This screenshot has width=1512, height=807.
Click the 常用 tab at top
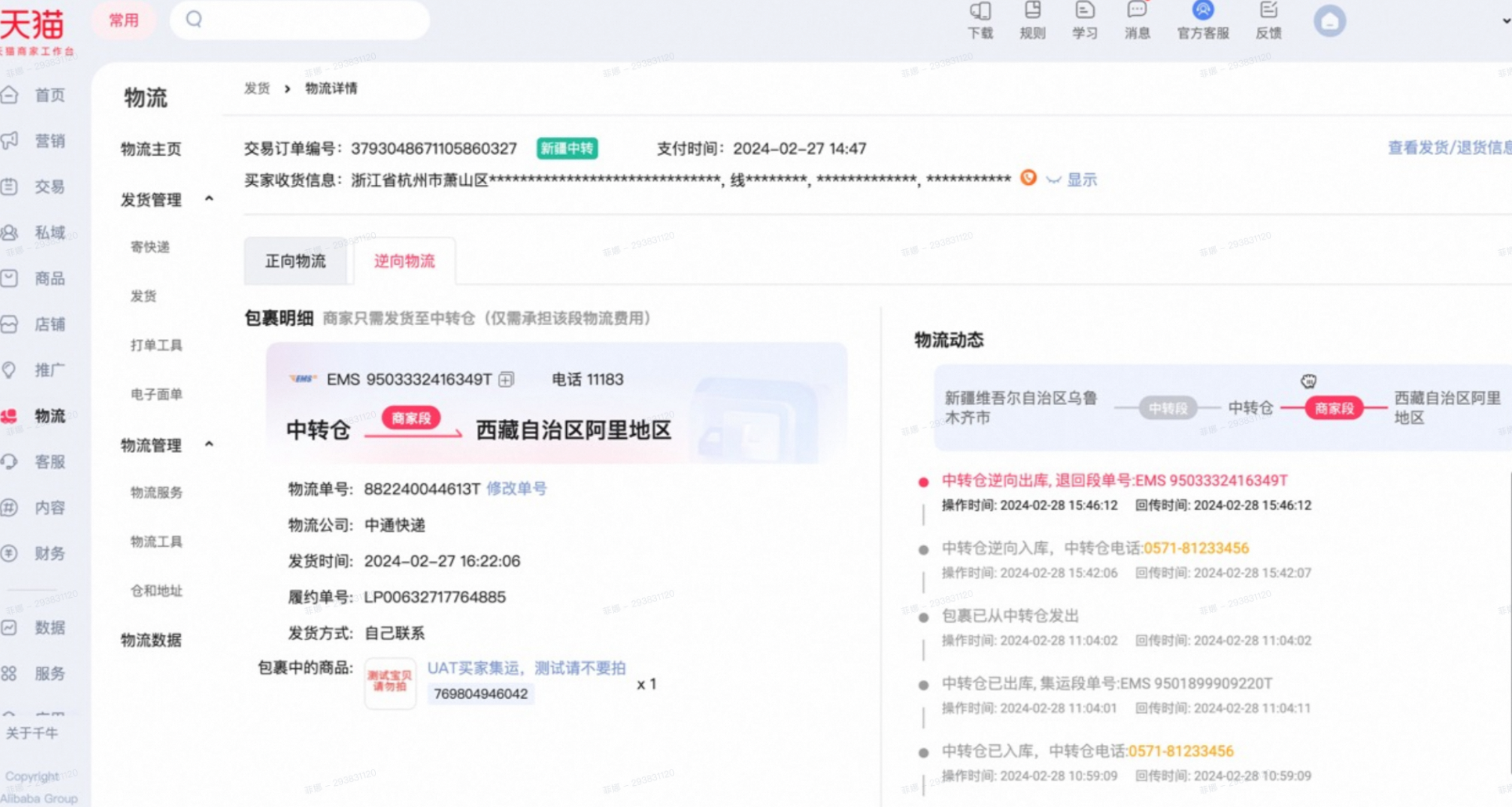123,20
